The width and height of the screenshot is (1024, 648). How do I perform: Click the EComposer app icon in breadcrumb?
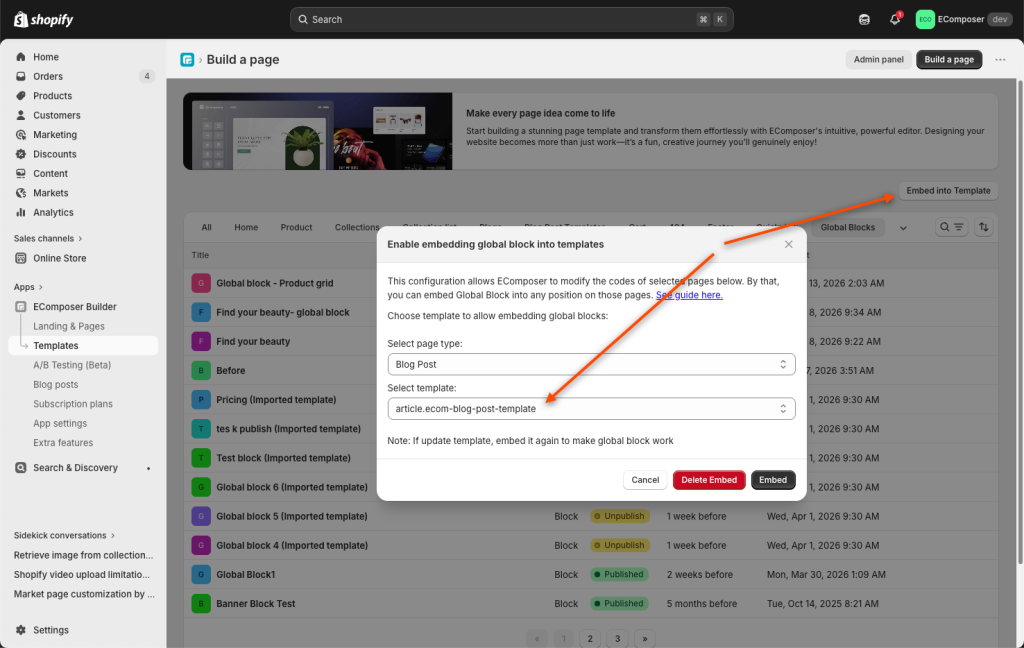coord(187,60)
